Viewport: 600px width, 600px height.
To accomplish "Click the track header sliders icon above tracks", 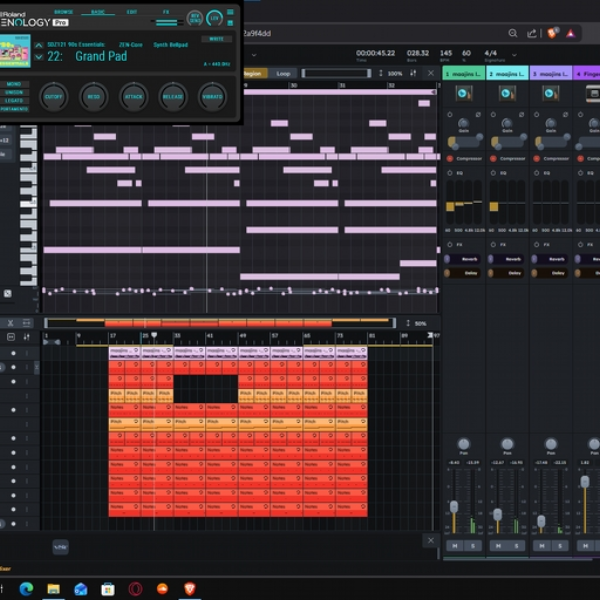I will 26,337.
